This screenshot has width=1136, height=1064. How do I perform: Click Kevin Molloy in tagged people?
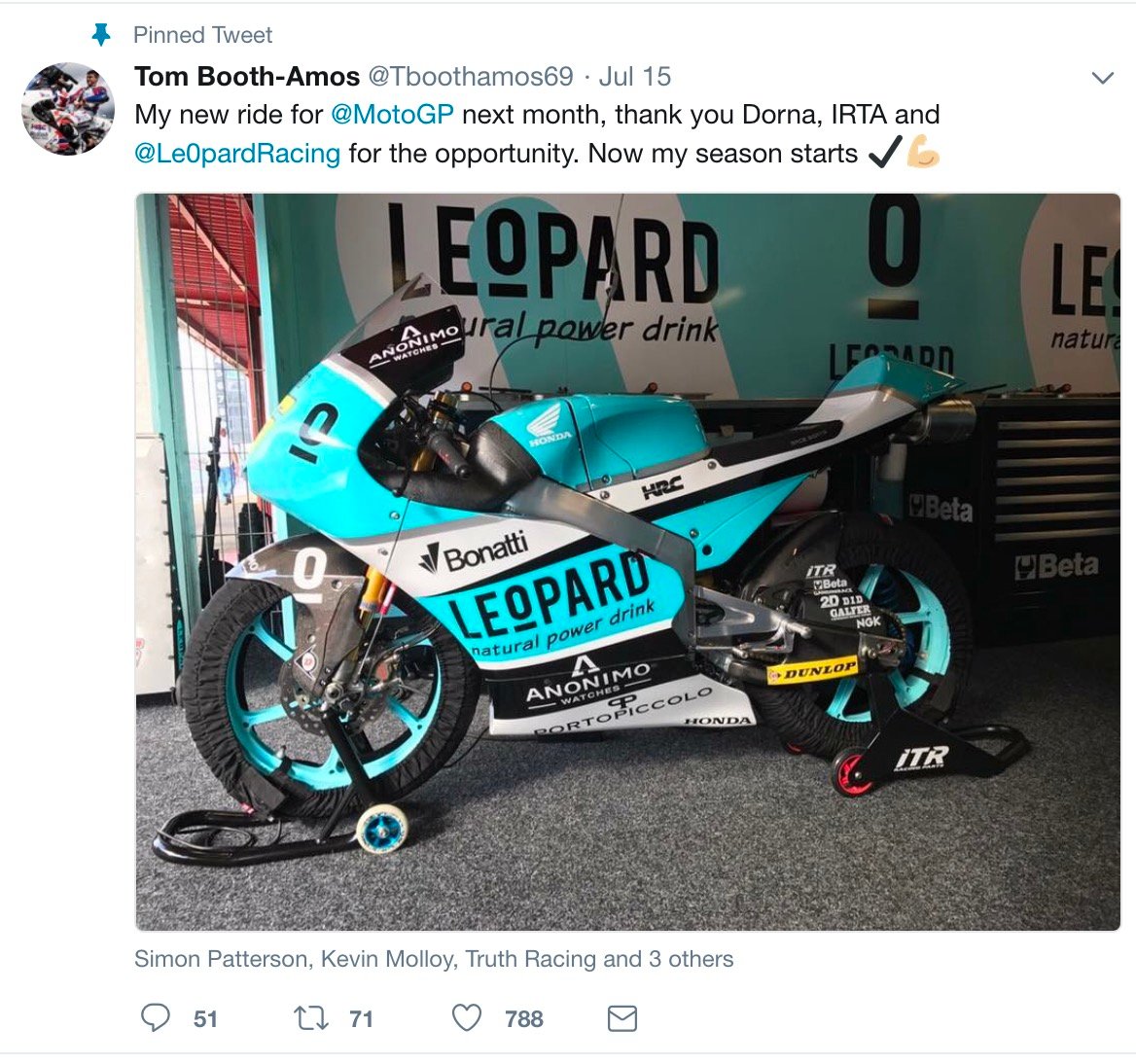[387, 959]
